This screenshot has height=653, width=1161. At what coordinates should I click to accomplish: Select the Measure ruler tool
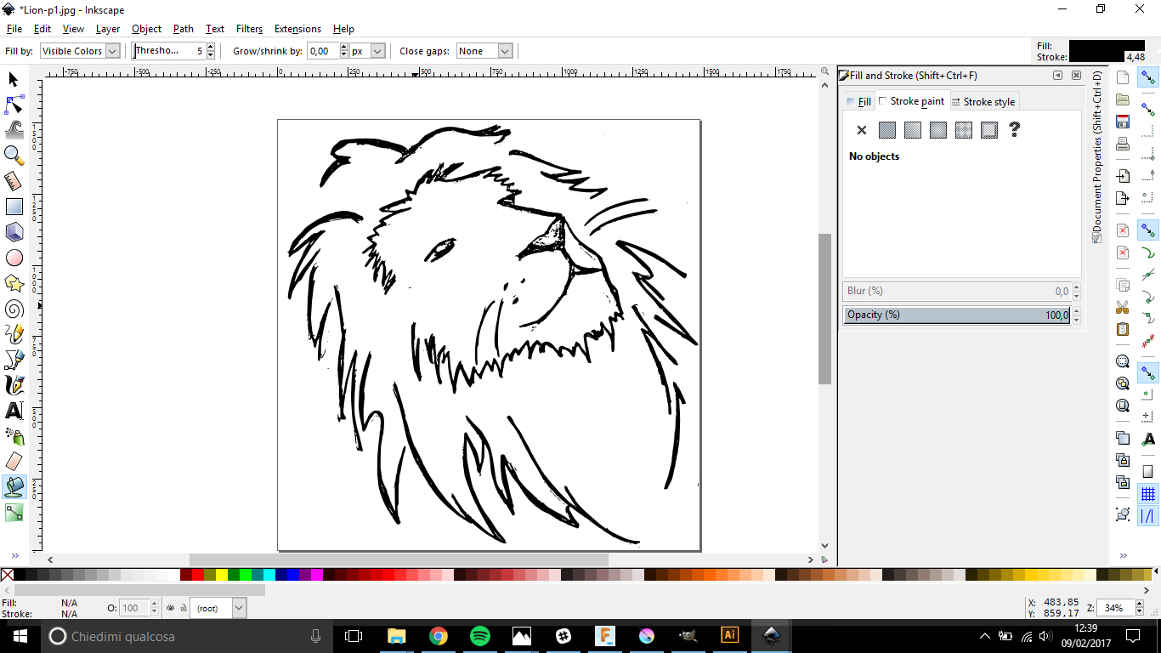(x=13, y=181)
